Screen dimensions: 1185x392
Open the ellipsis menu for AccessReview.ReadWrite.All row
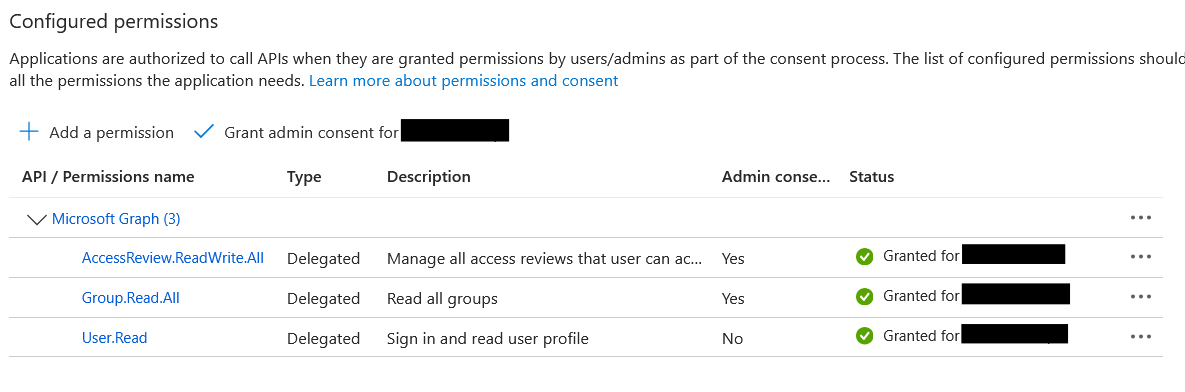[x=1140, y=257]
